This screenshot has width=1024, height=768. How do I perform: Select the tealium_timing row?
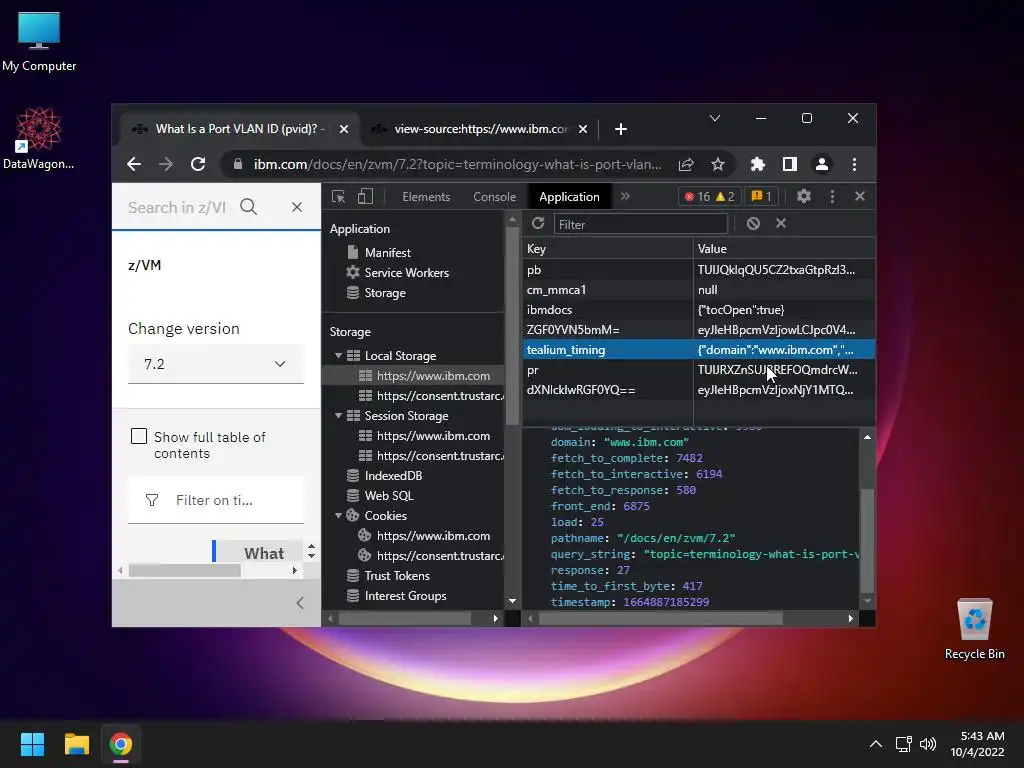click(x=699, y=350)
